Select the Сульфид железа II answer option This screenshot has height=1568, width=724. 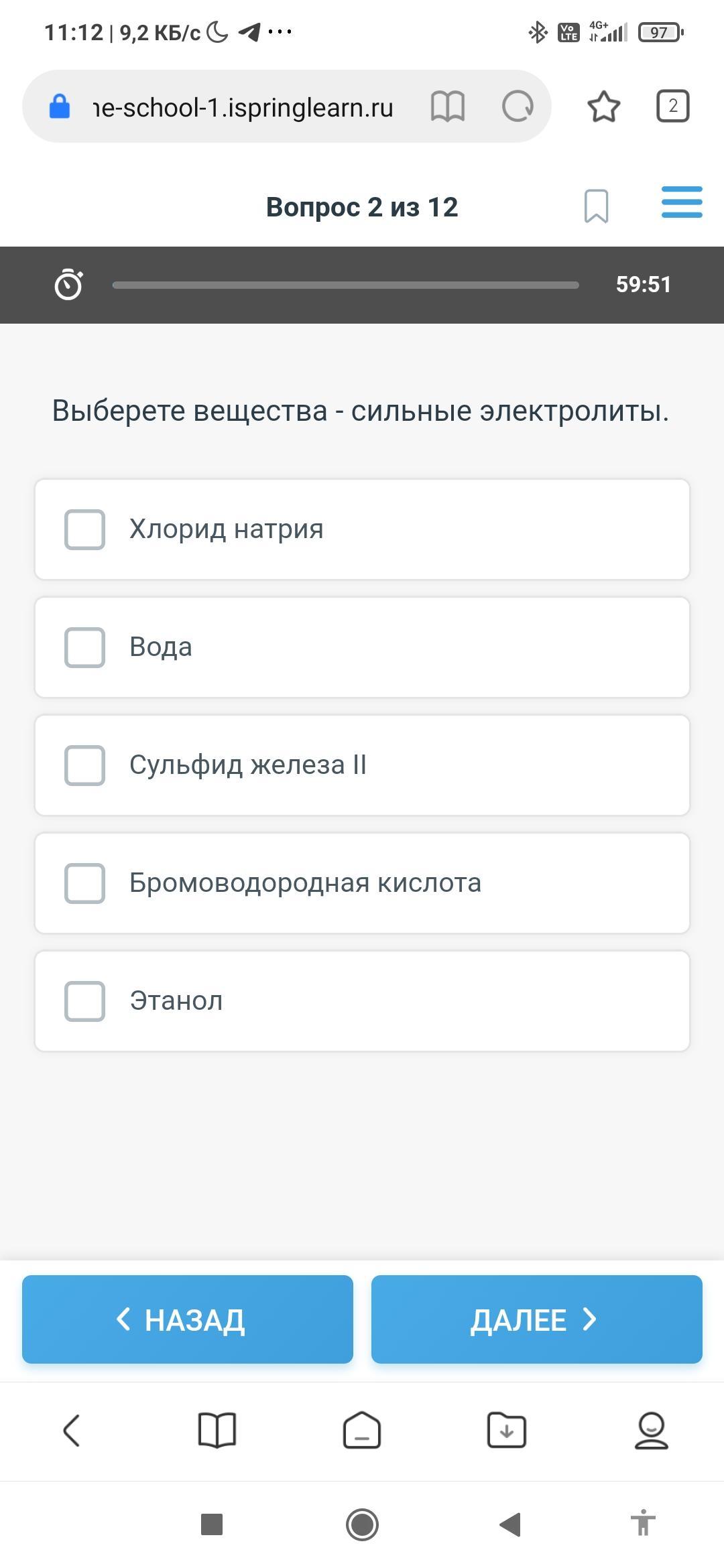(362, 765)
